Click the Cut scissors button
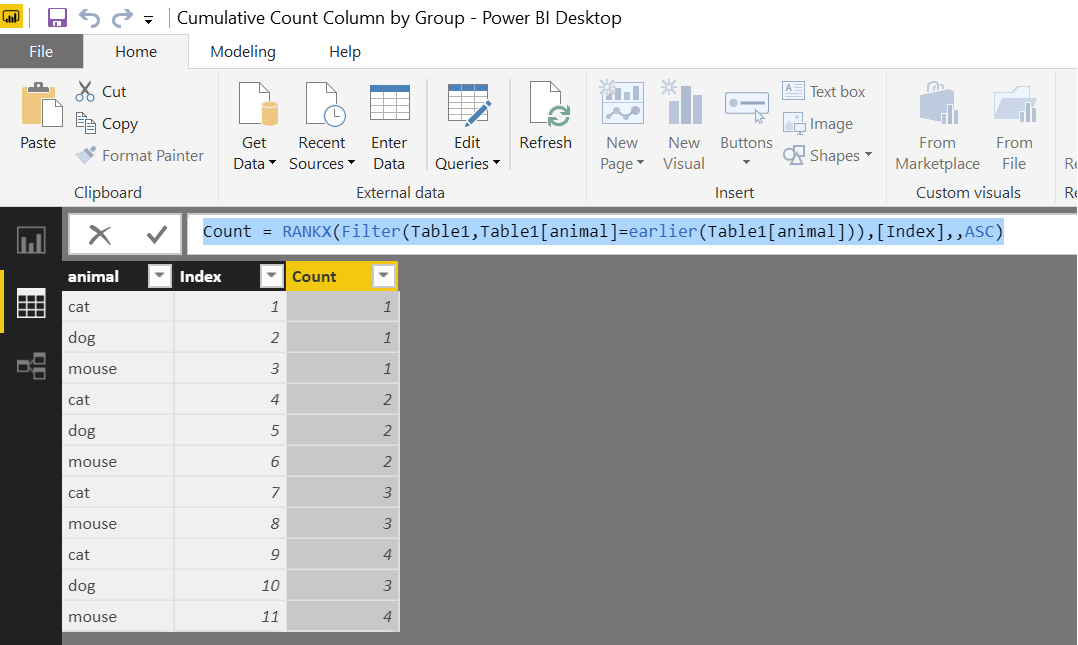This screenshot has height=645, width=1078. (x=101, y=91)
